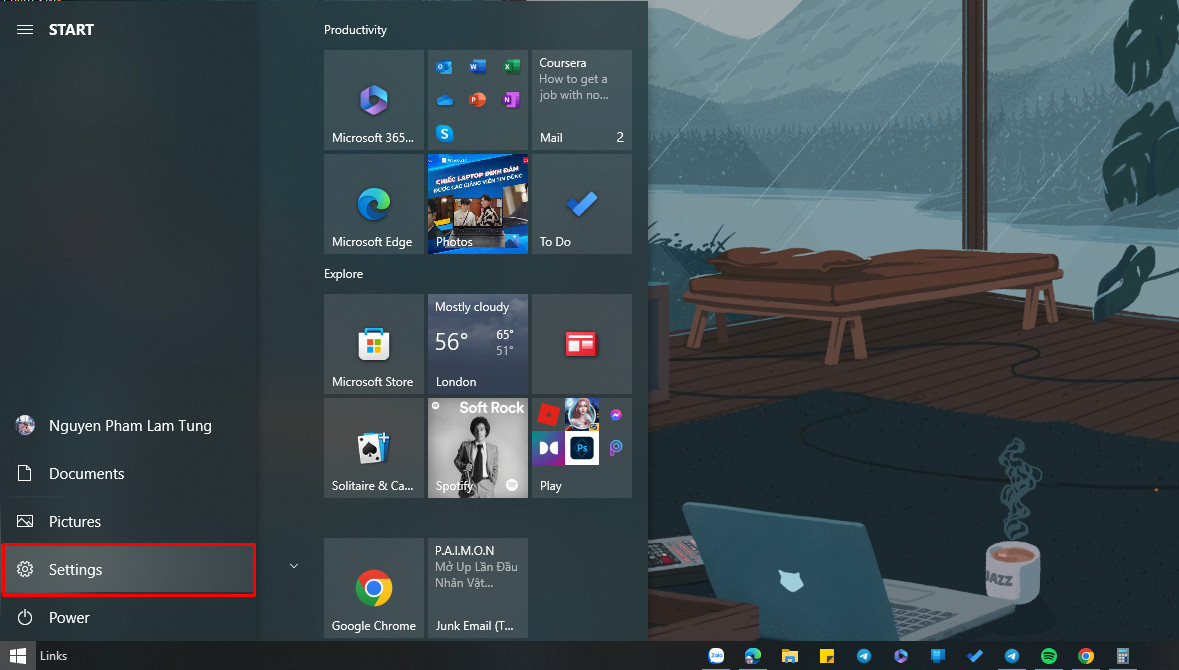Open the Photos live tile
1179x670 pixels.
[477, 204]
